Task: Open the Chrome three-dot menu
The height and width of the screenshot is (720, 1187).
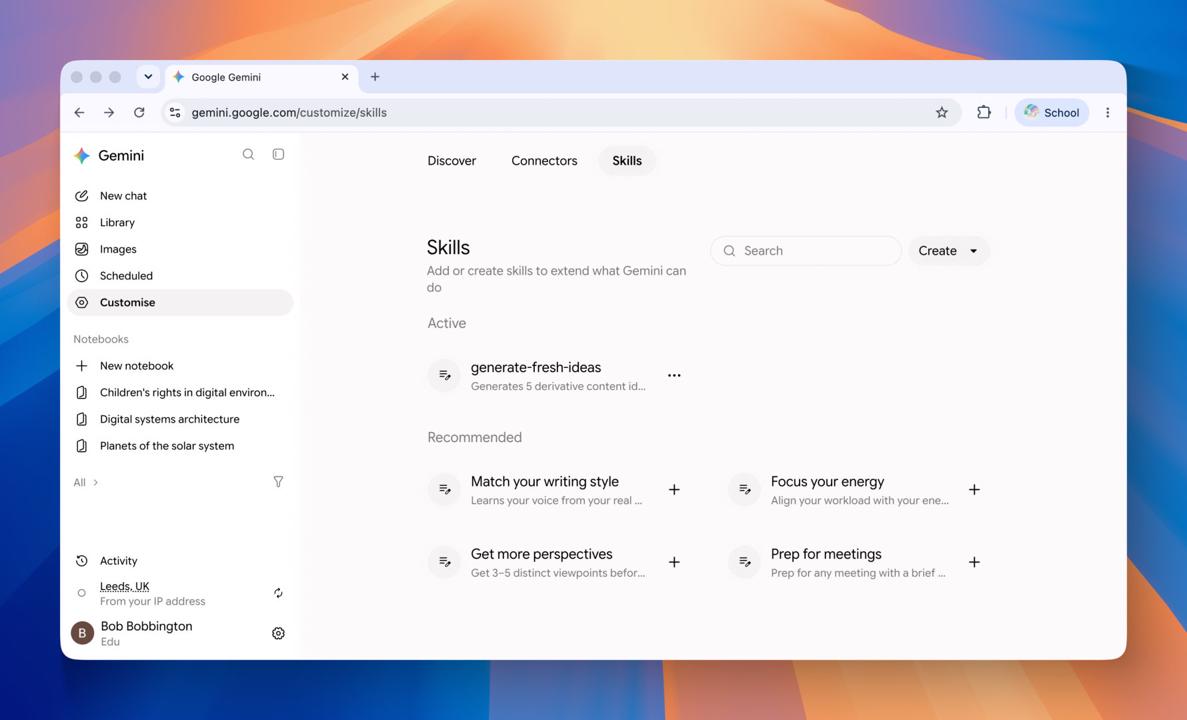Action: pyautogui.click(x=1108, y=112)
